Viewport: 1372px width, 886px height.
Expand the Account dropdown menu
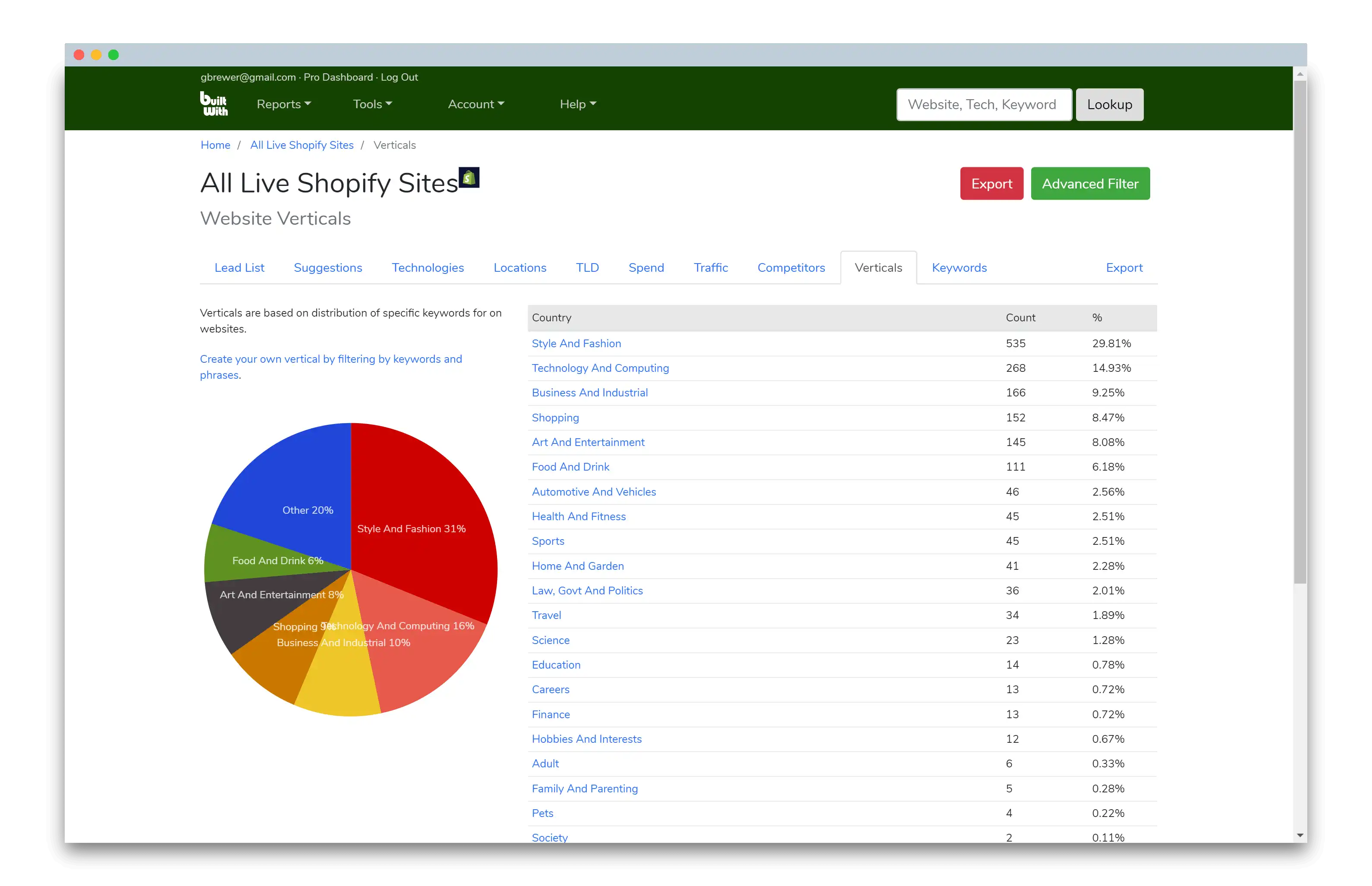(476, 104)
